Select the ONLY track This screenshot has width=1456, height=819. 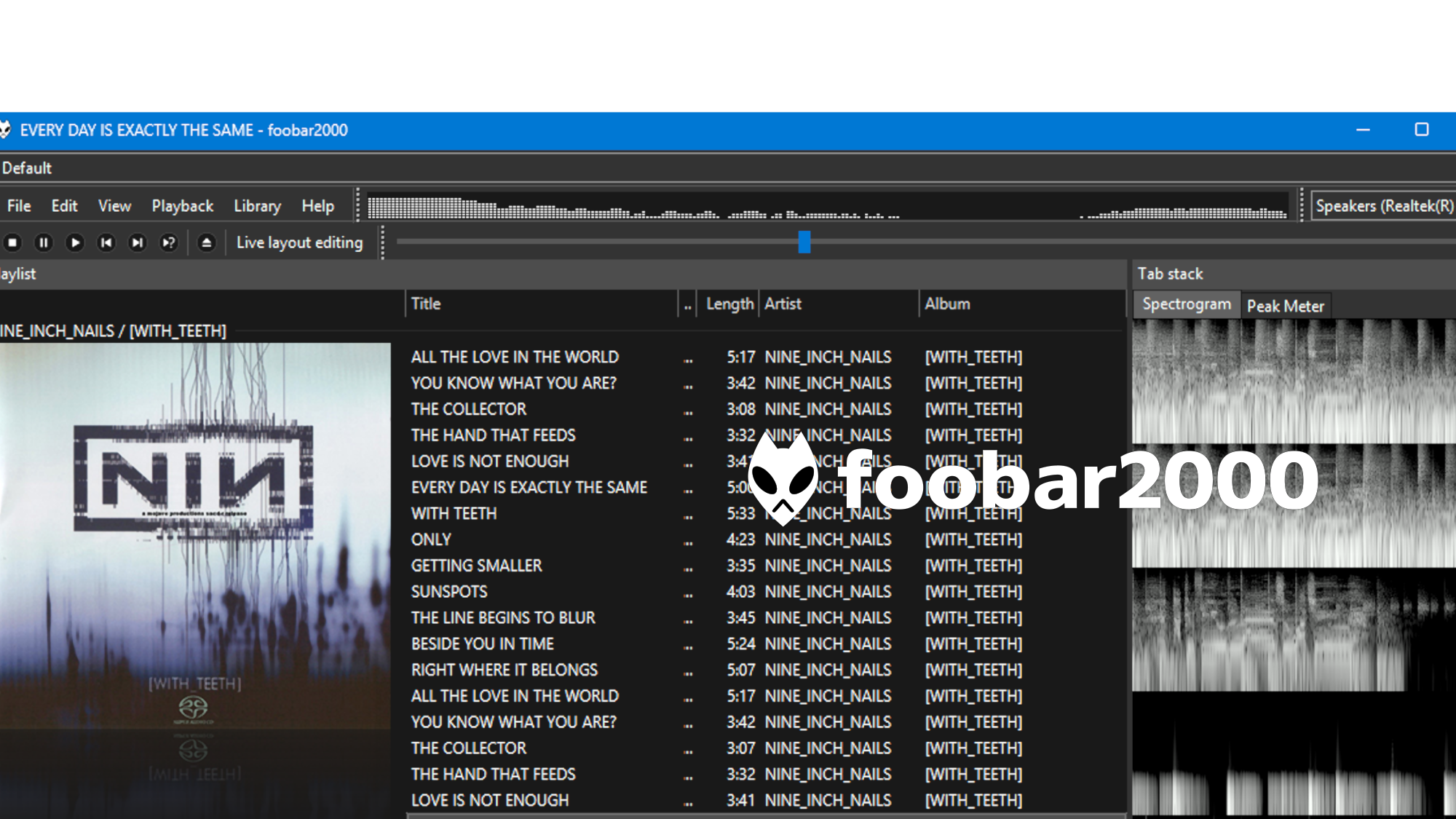click(765, 539)
